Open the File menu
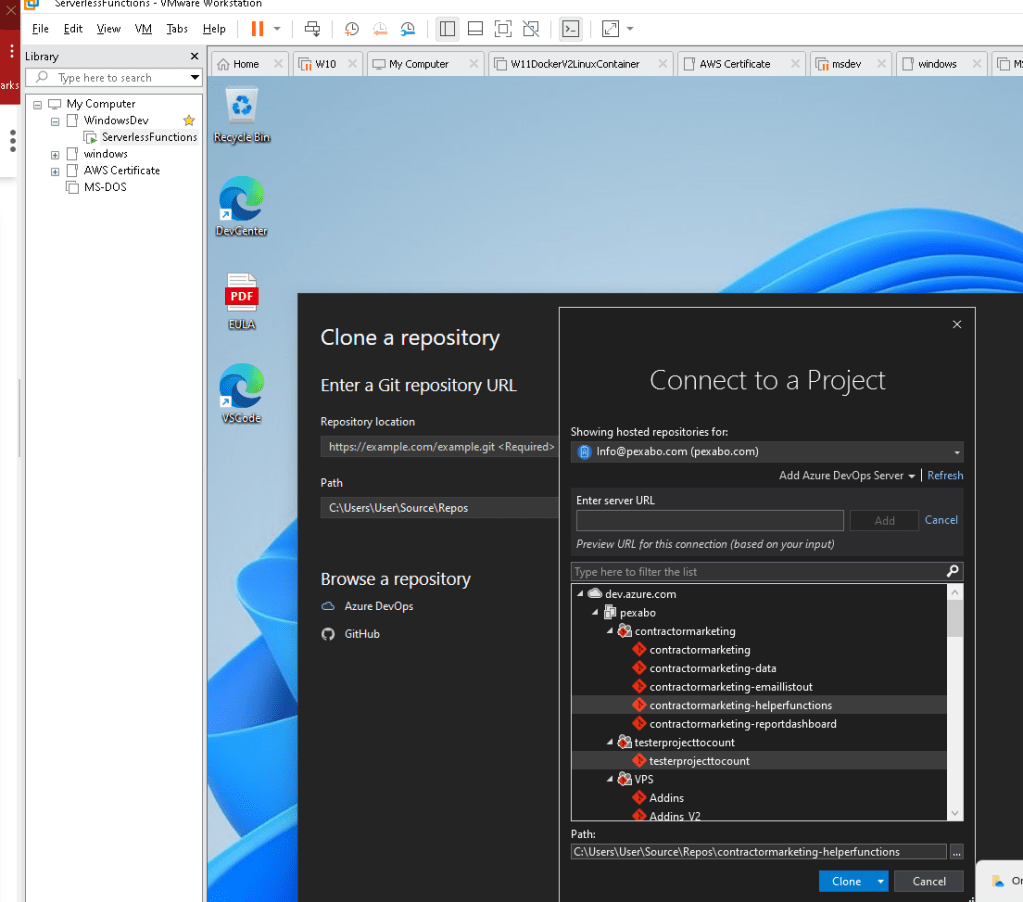The image size is (1023, 902). click(x=40, y=29)
